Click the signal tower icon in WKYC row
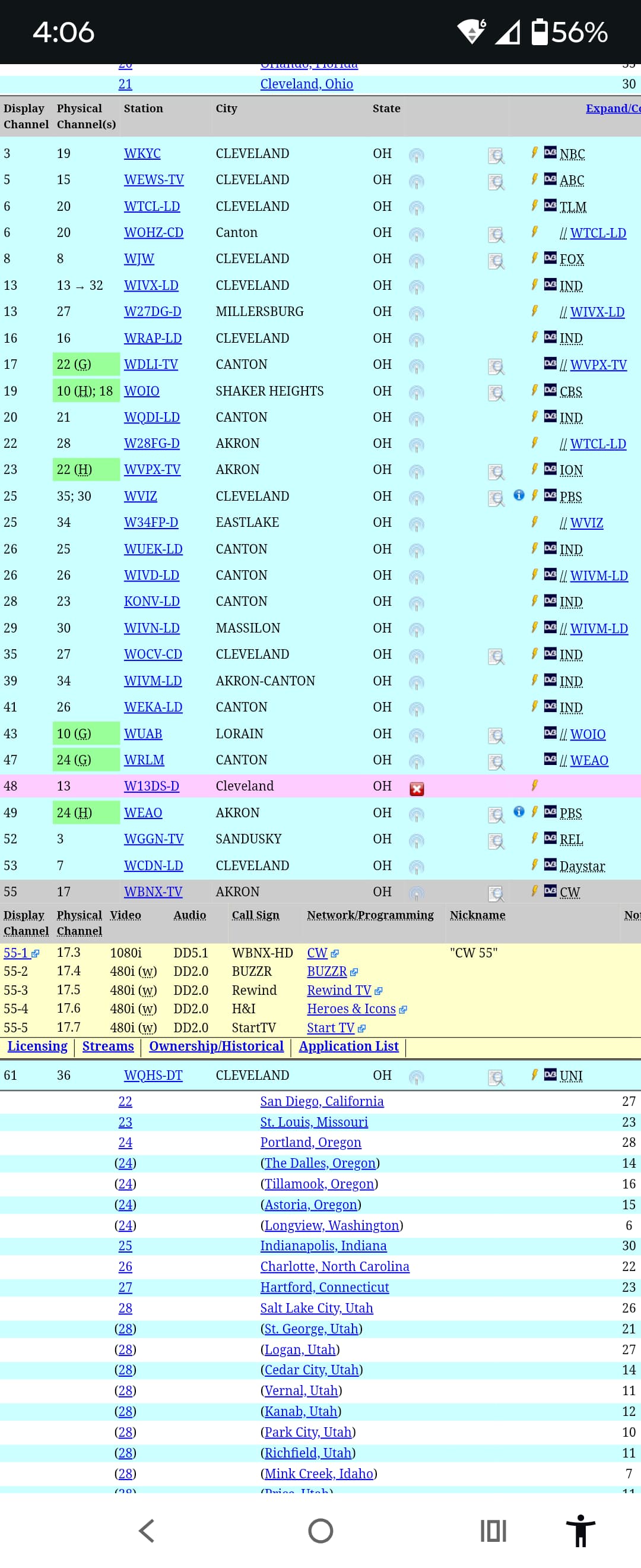Image resolution: width=641 pixels, height=1568 pixels. click(x=416, y=155)
